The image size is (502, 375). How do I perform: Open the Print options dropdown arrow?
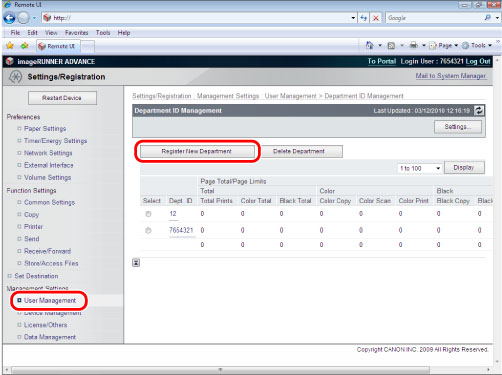[x=424, y=45]
